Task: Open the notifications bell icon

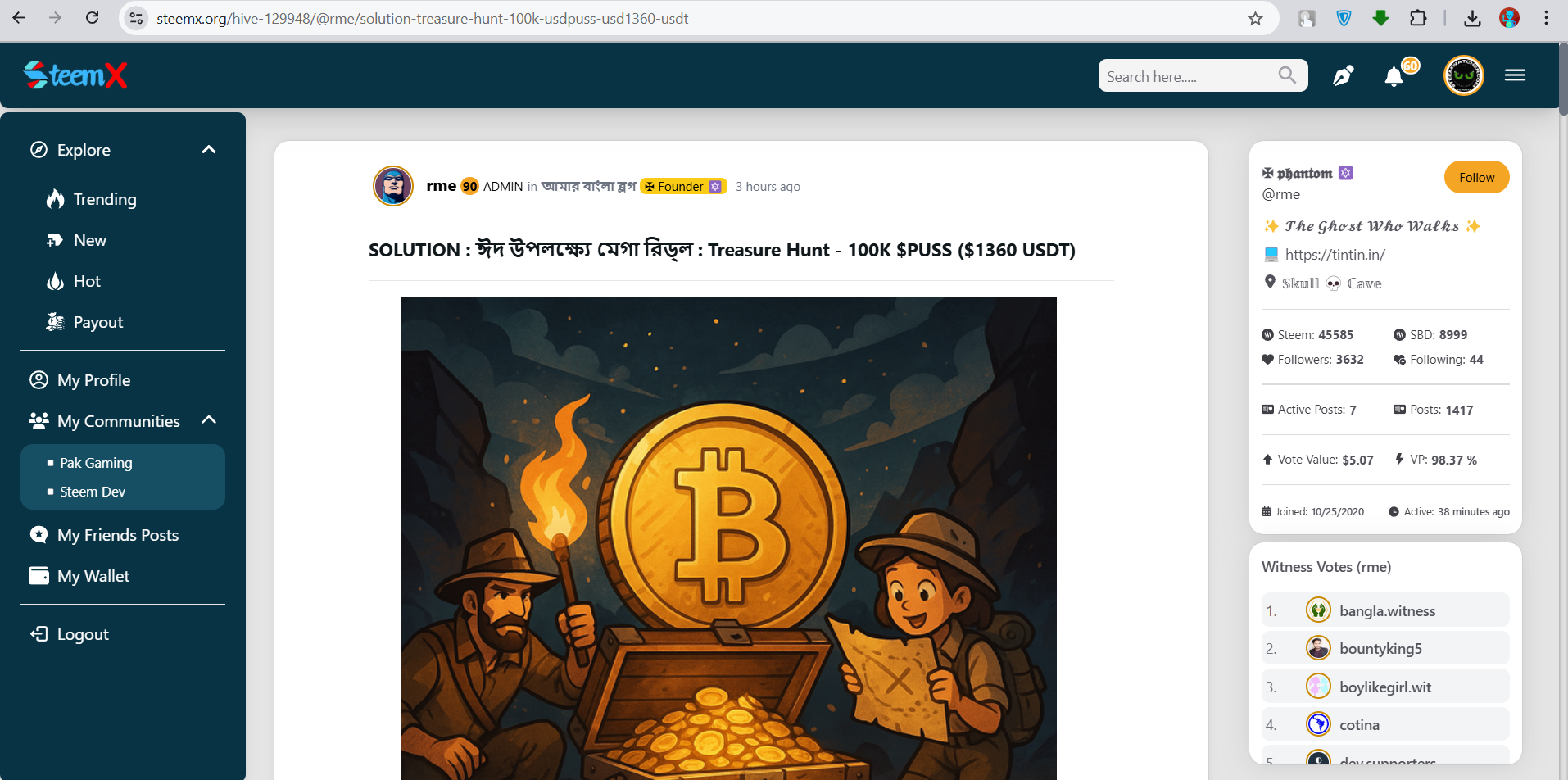Action: point(1394,77)
